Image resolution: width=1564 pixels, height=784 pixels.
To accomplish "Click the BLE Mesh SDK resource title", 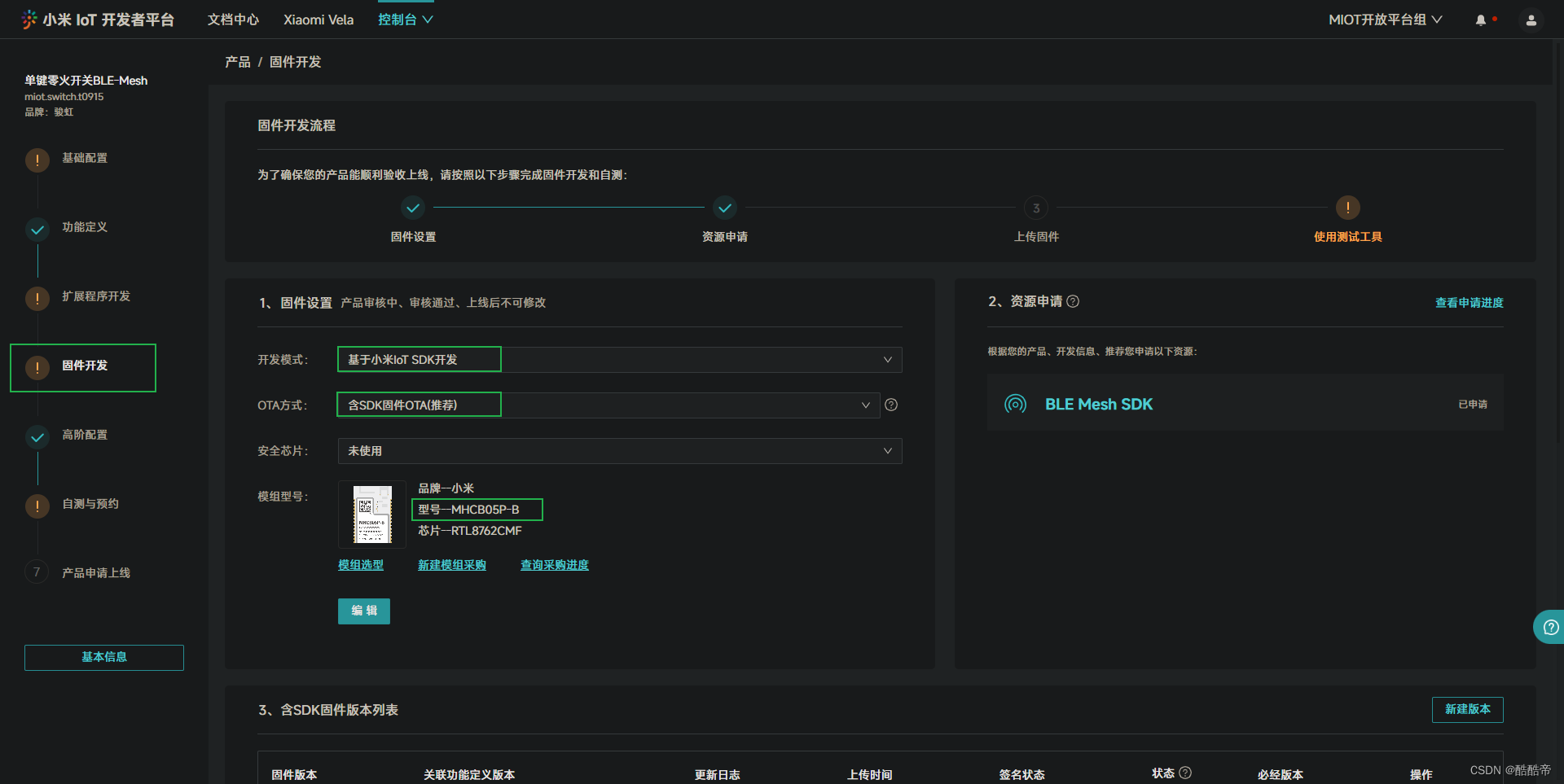I will 1099,405.
